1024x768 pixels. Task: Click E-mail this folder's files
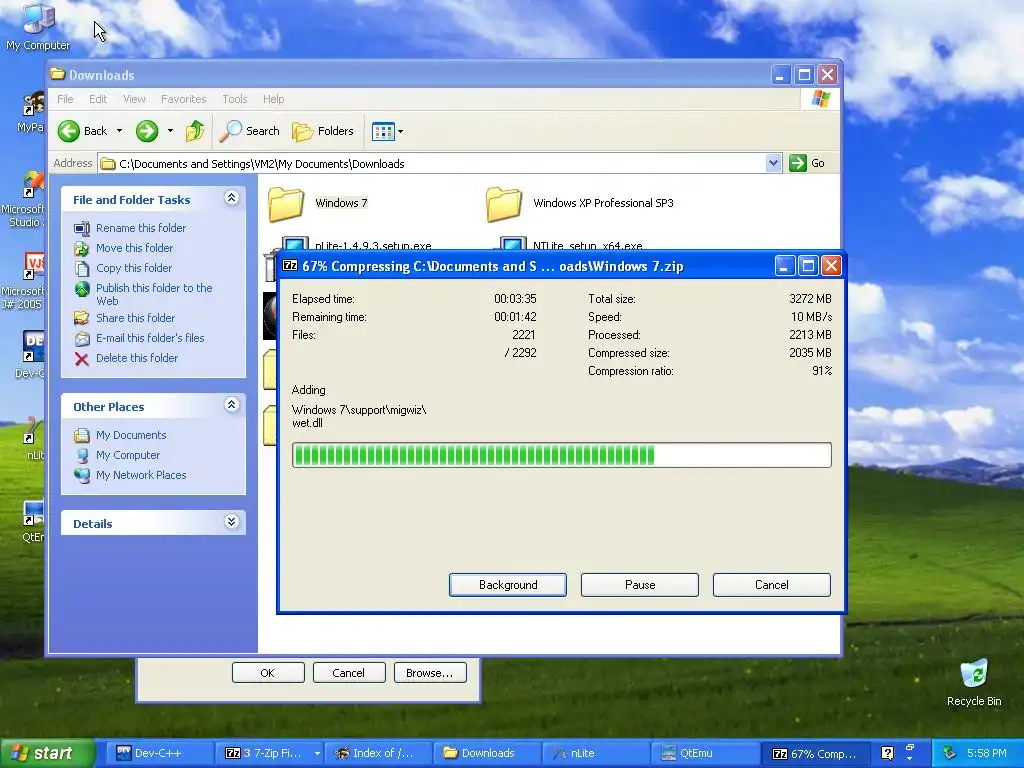150,338
